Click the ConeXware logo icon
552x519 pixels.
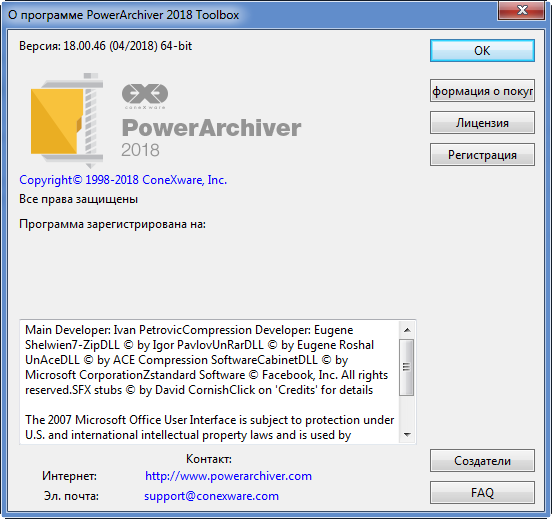[x=145, y=96]
